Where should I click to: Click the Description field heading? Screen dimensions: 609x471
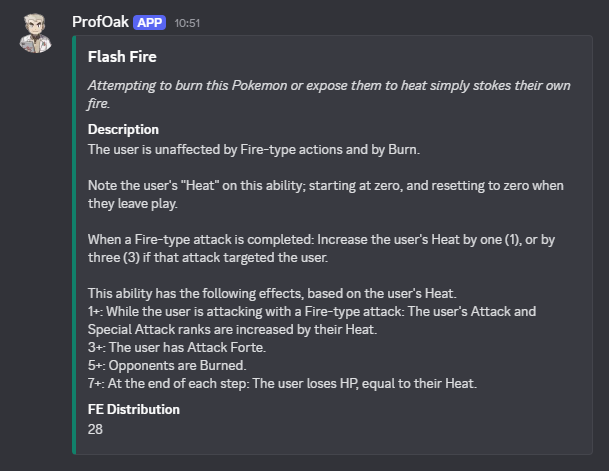click(x=123, y=129)
